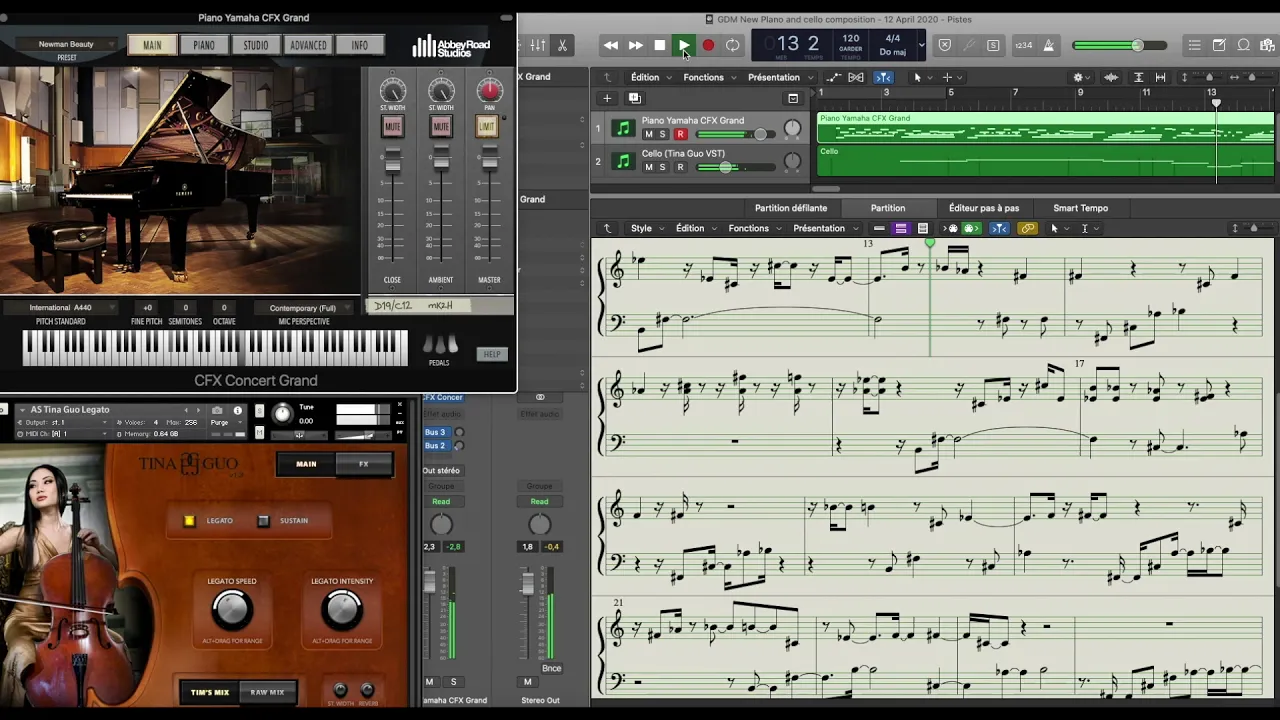Toggle the blue Catch playhead button in tracks area

tap(883, 77)
